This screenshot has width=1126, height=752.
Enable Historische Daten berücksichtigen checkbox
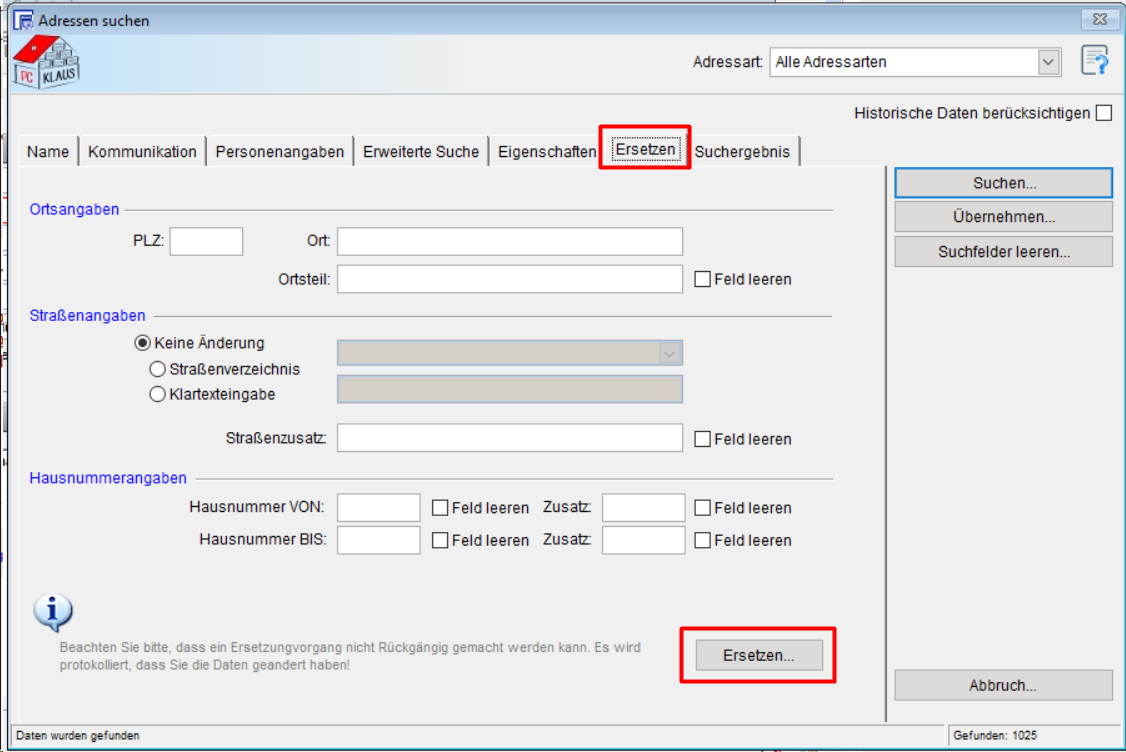click(x=1103, y=113)
